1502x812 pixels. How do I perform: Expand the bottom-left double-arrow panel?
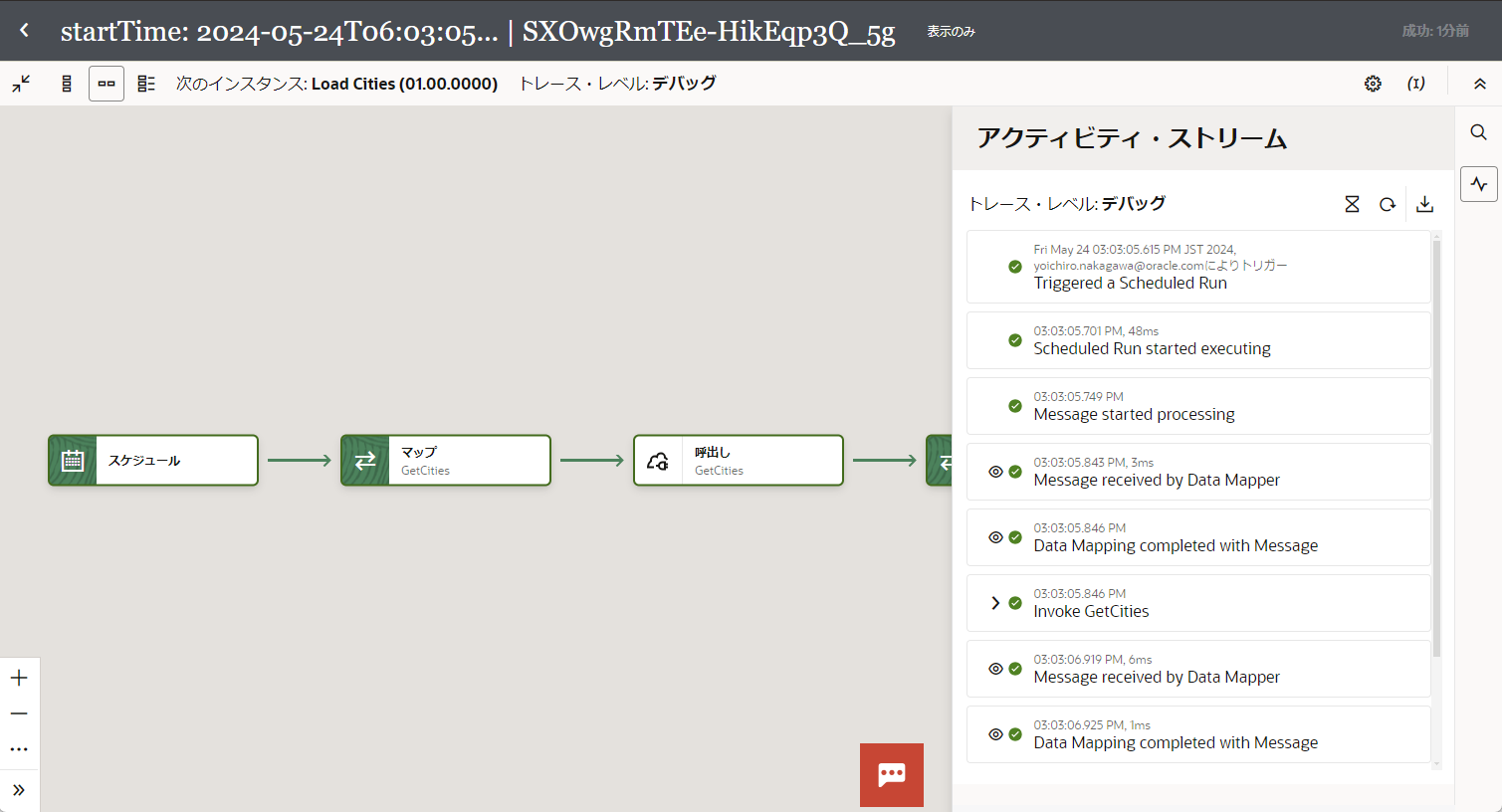click(x=19, y=790)
